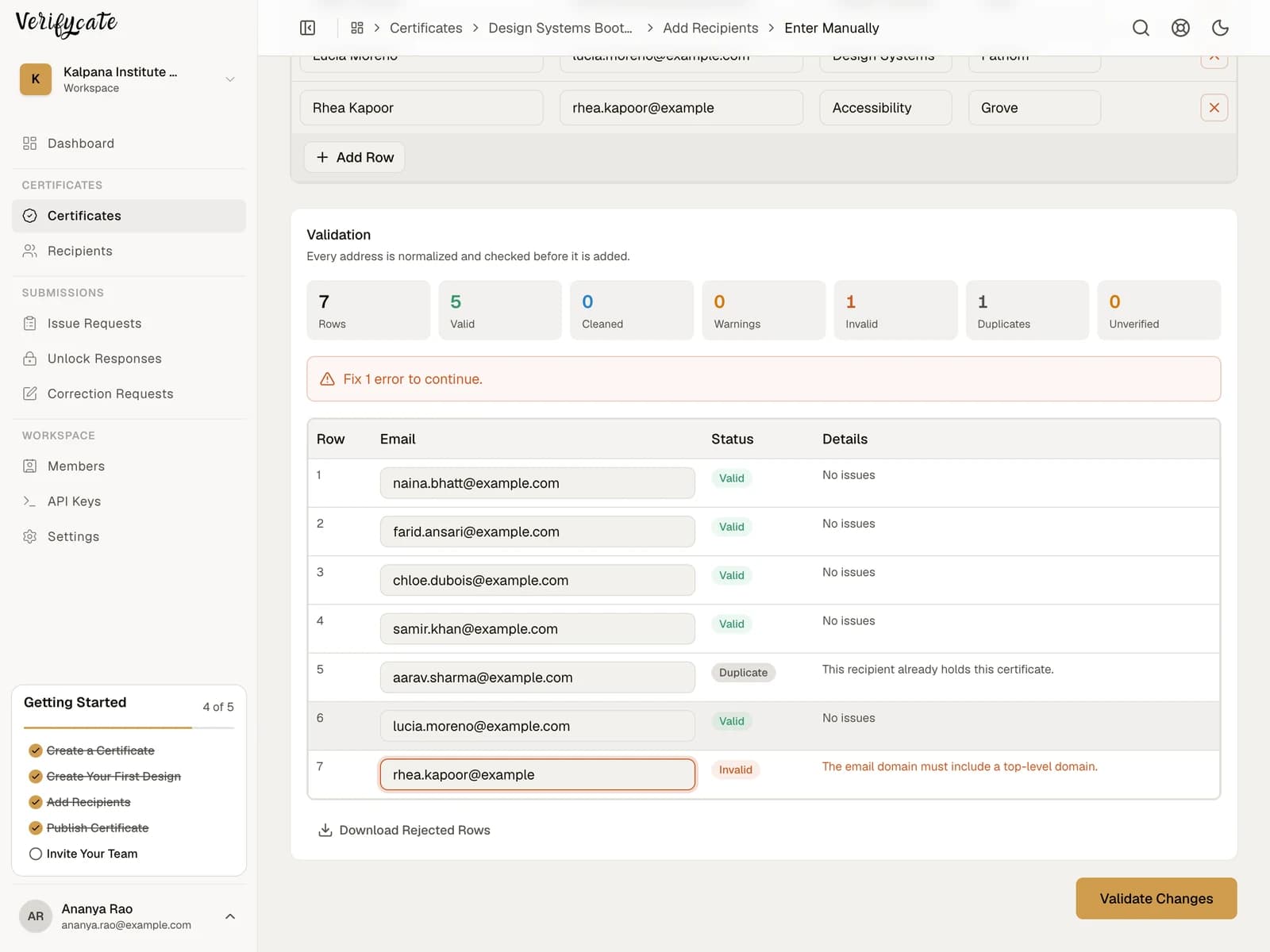Expand Ananya Rao account menu

tap(129, 916)
